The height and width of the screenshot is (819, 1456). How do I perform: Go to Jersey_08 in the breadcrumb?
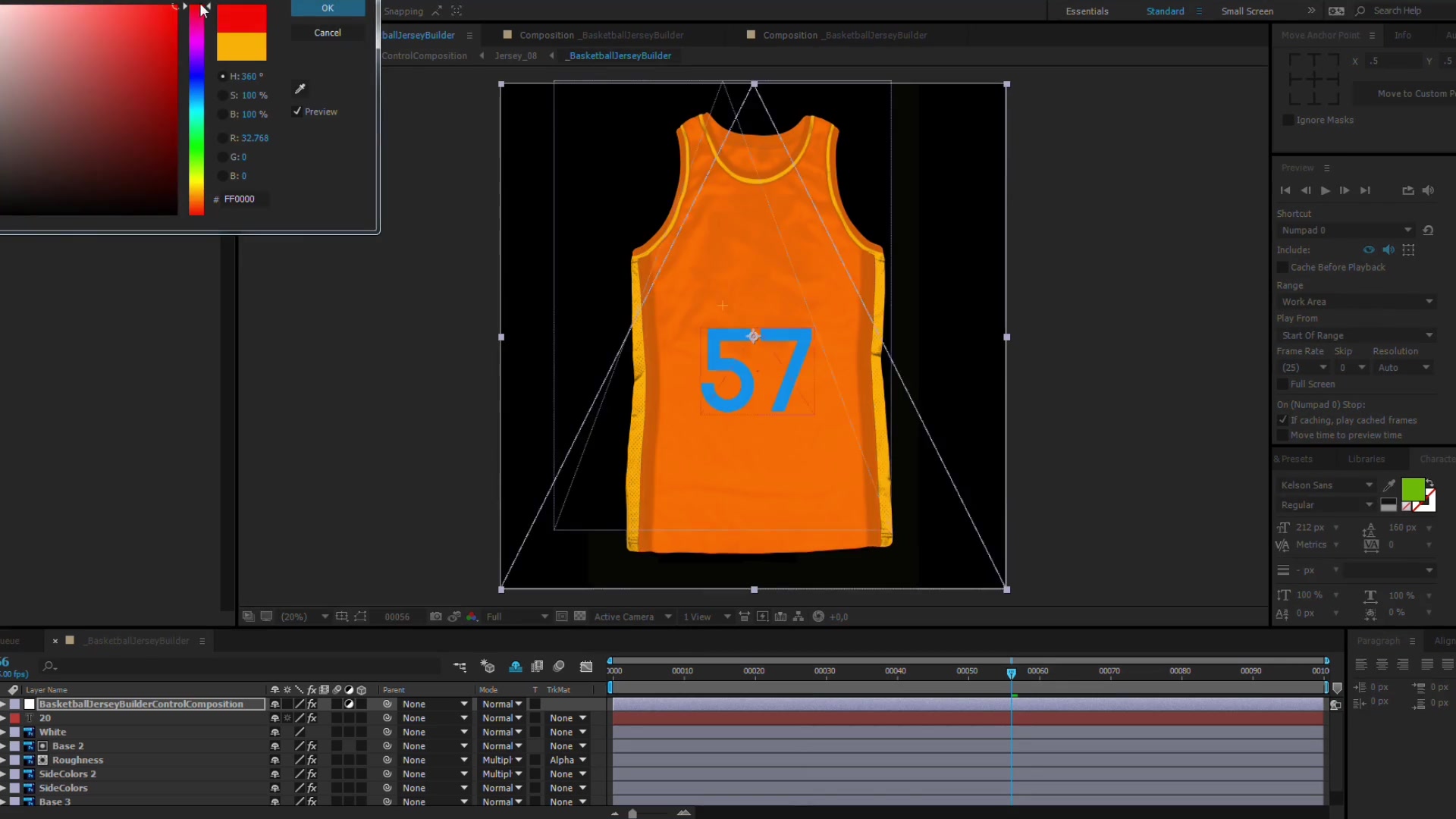[x=516, y=55]
